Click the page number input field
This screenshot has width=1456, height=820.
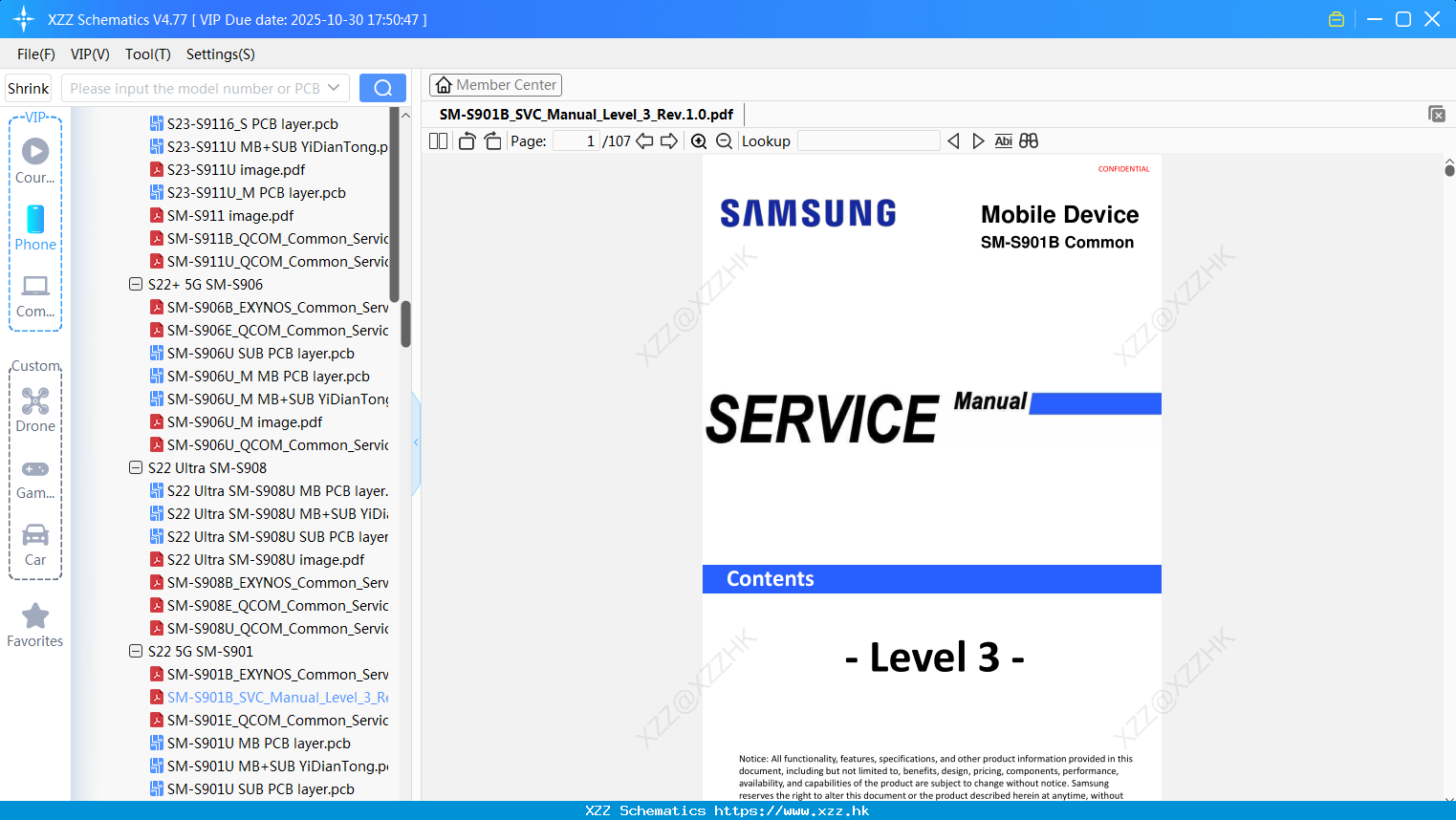576,140
